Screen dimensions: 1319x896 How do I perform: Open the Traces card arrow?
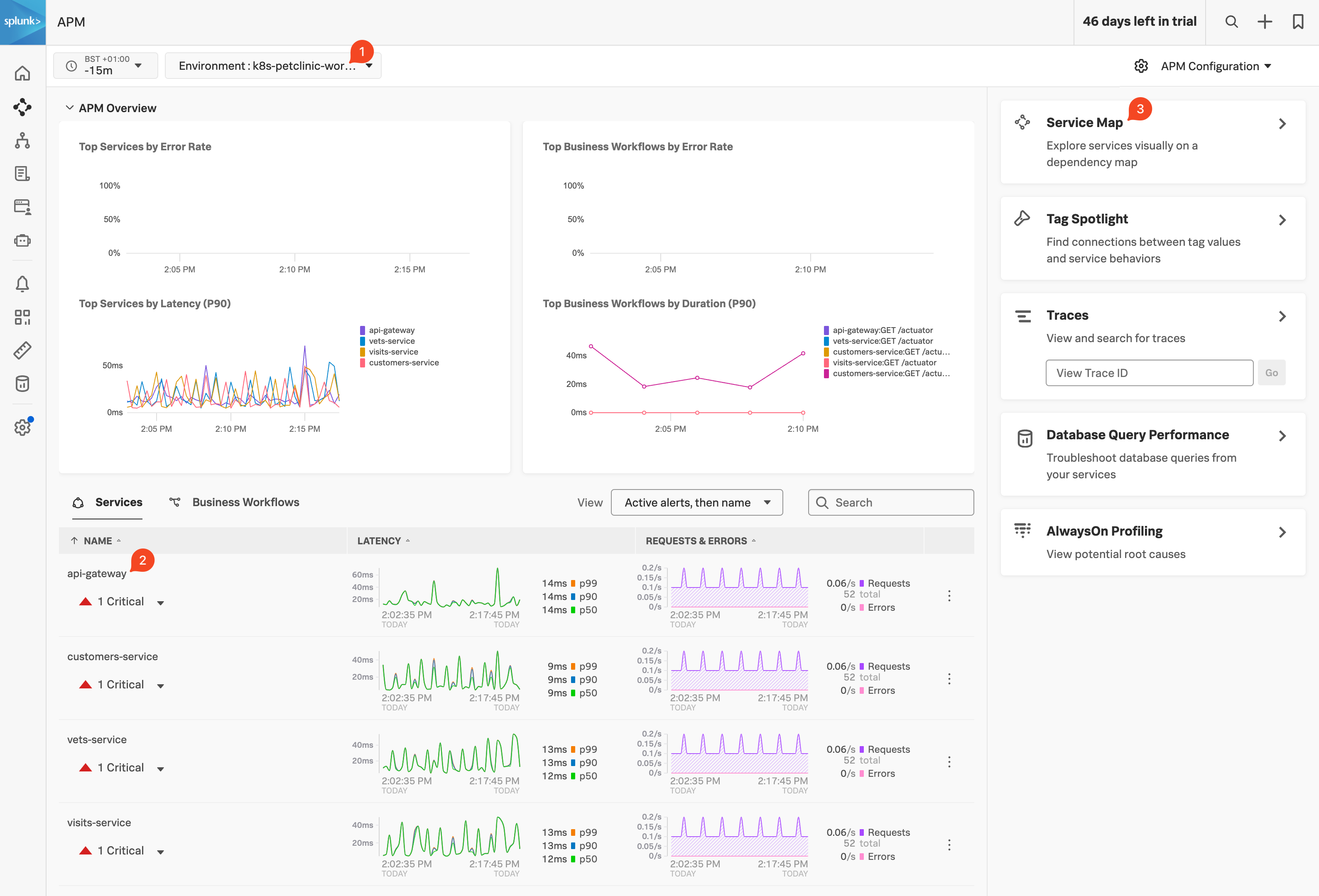[1282, 316]
